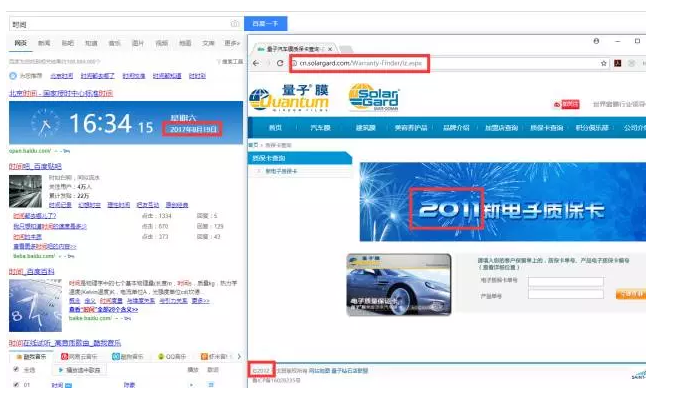Click the Baike clock thumbnail image

[x=35, y=305]
